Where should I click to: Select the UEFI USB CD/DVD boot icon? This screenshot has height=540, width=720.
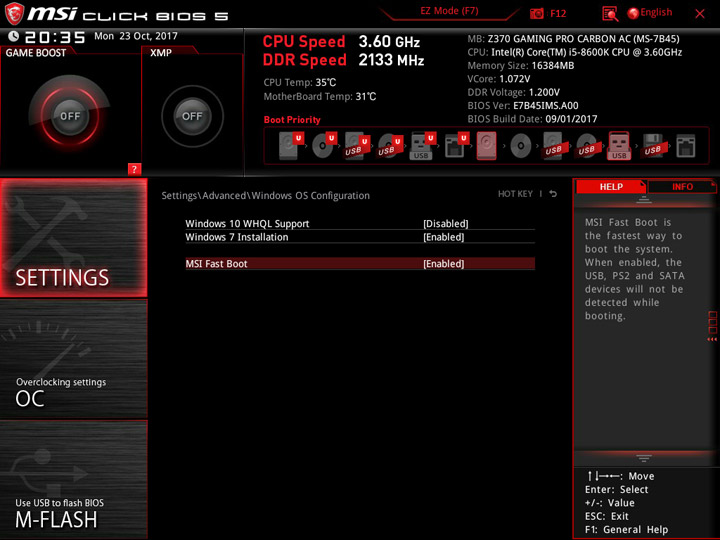pyautogui.click(x=390, y=146)
